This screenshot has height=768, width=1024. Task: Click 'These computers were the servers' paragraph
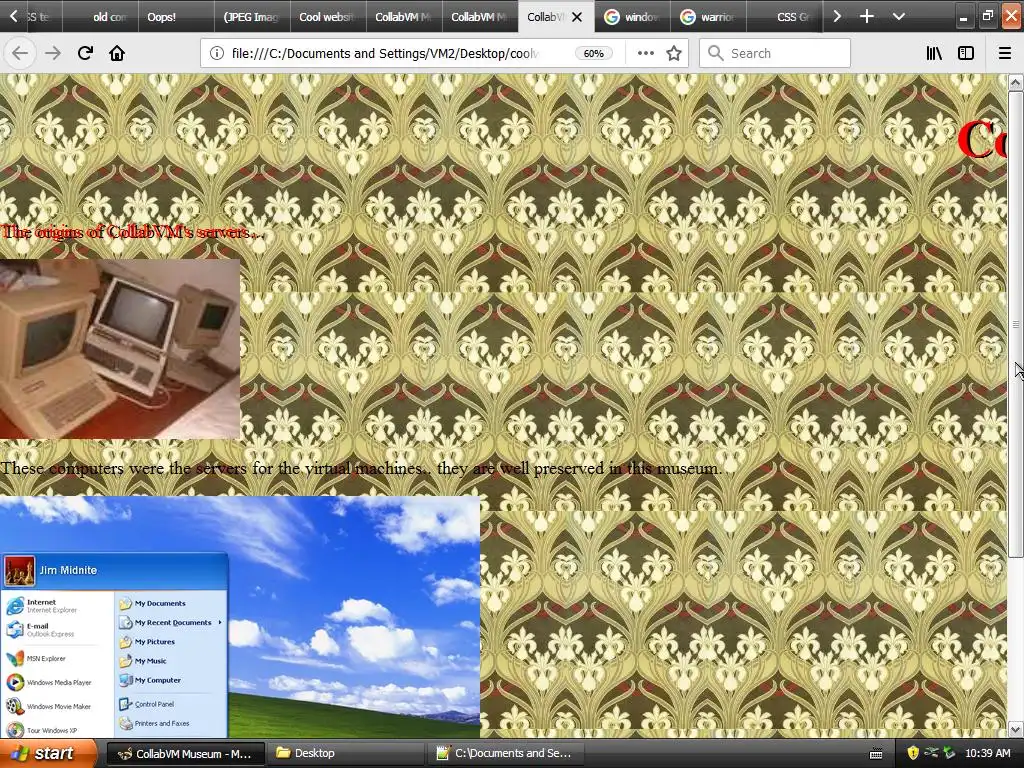click(x=361, y=468)
